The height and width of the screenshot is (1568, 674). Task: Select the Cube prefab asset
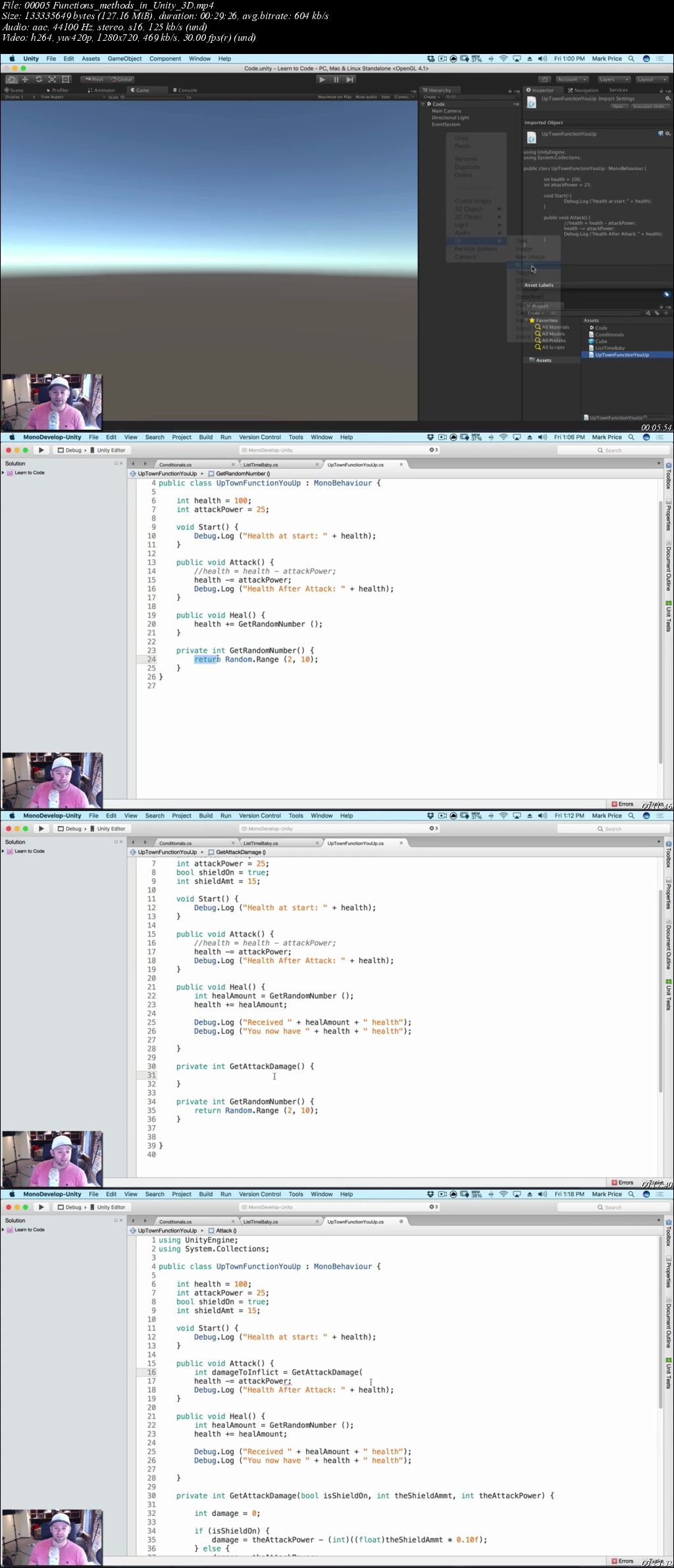[598, 341]
